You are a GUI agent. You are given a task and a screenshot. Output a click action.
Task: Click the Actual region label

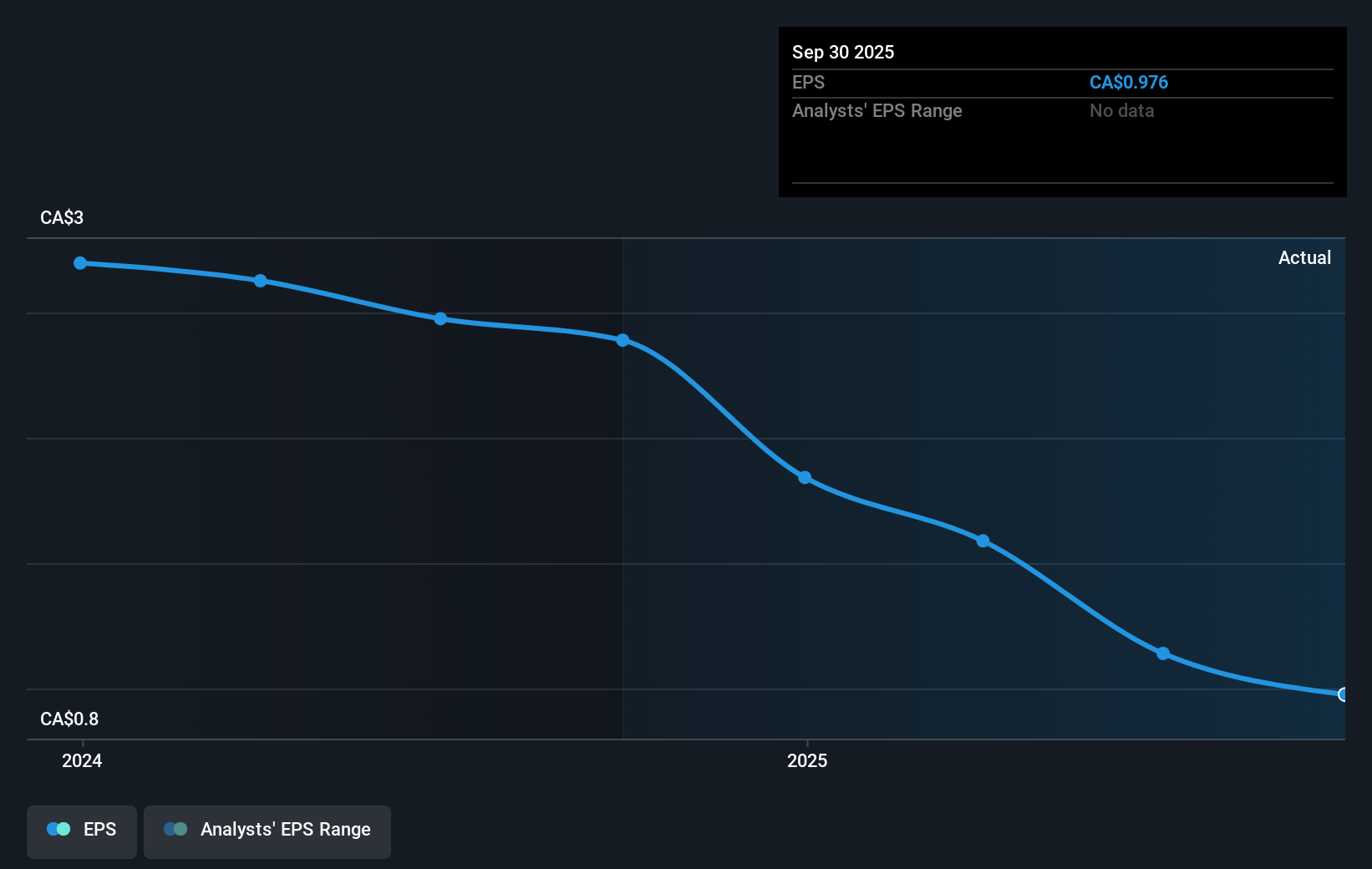pyautogui.click(x=1304, y=258)
